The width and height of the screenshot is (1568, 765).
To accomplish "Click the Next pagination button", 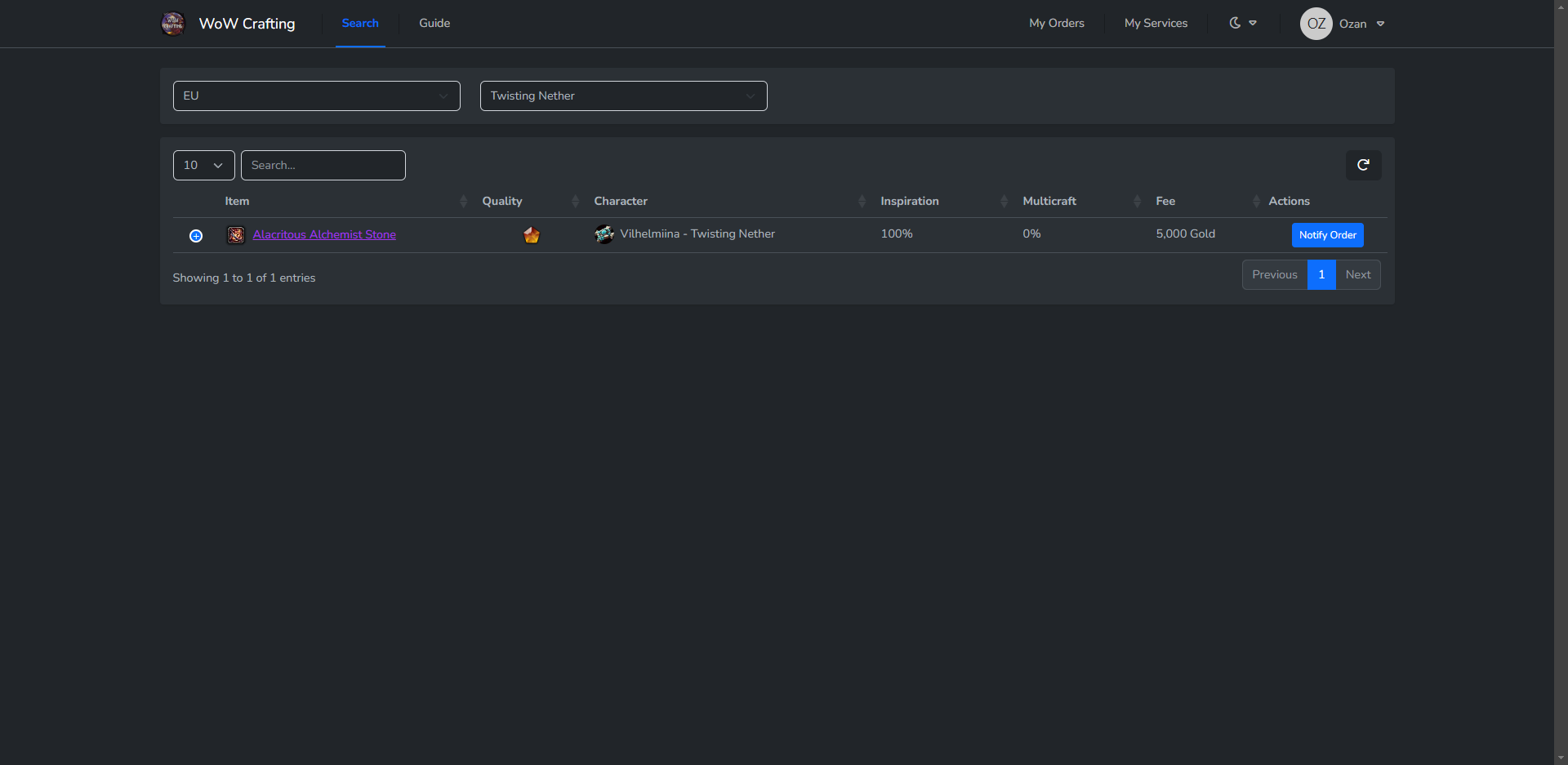I will coord(1358,274).
